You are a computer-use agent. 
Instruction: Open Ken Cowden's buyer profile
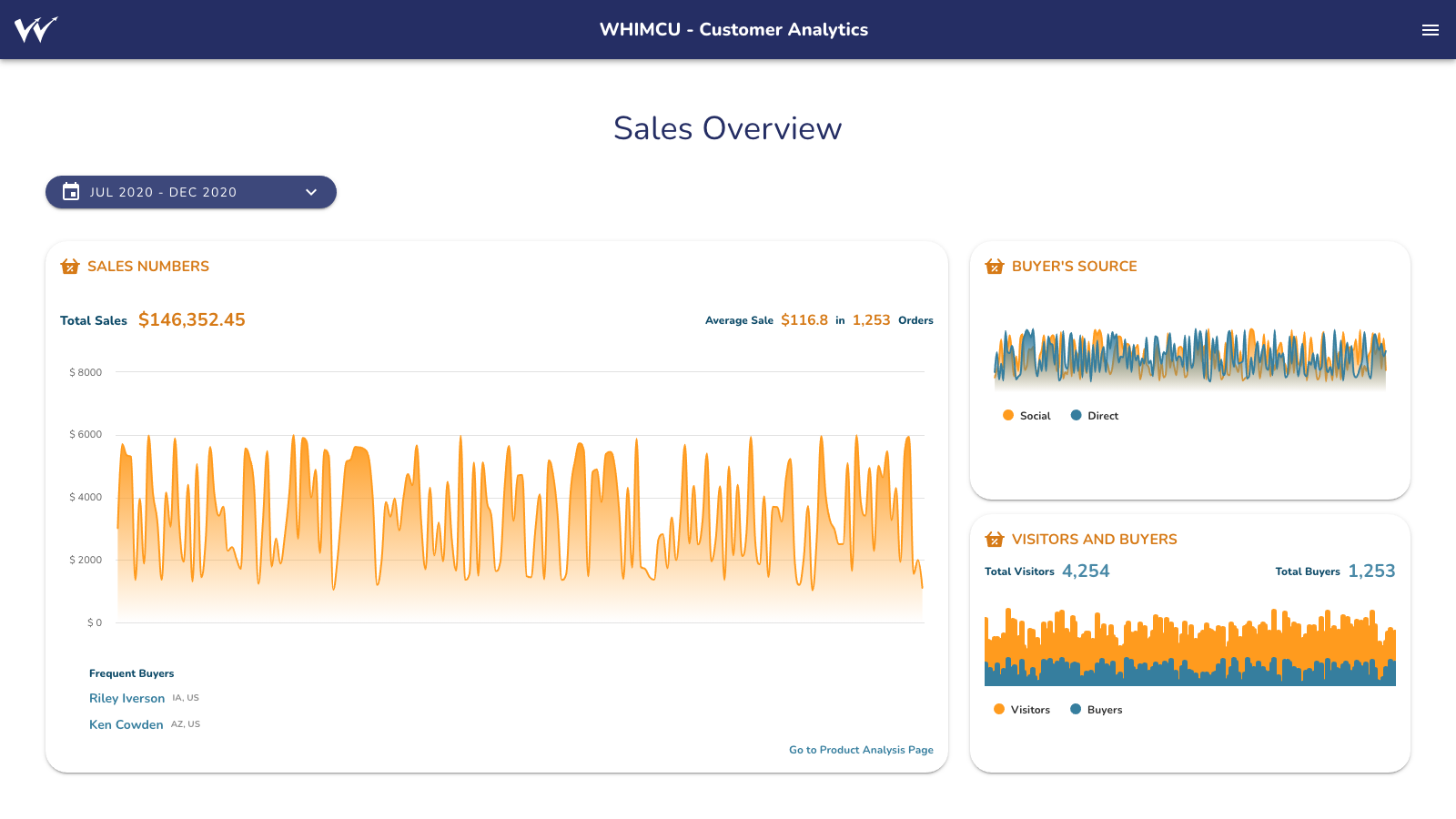click(126, 724)
